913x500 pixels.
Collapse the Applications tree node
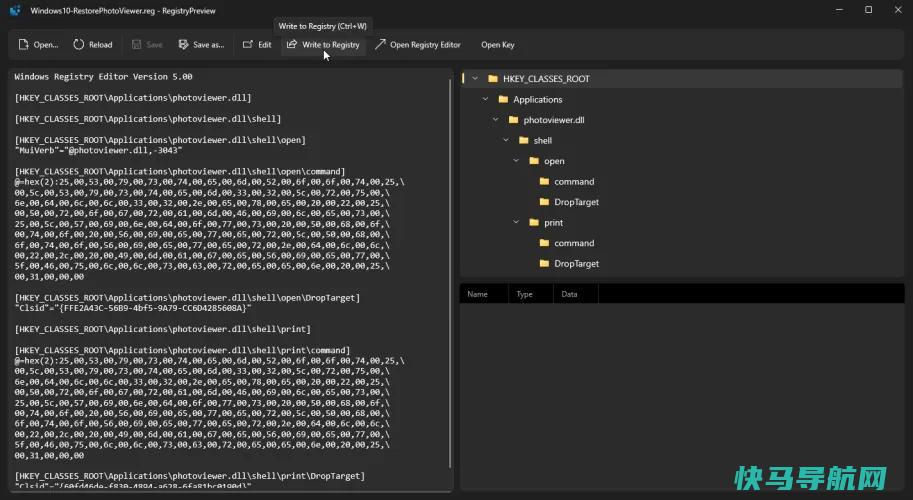pos(486,100)
